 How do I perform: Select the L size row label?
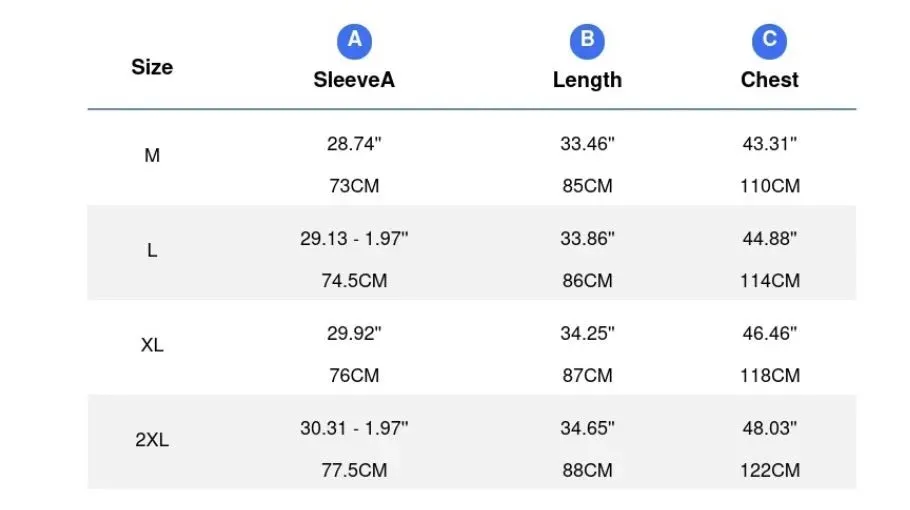click(152, 250)
